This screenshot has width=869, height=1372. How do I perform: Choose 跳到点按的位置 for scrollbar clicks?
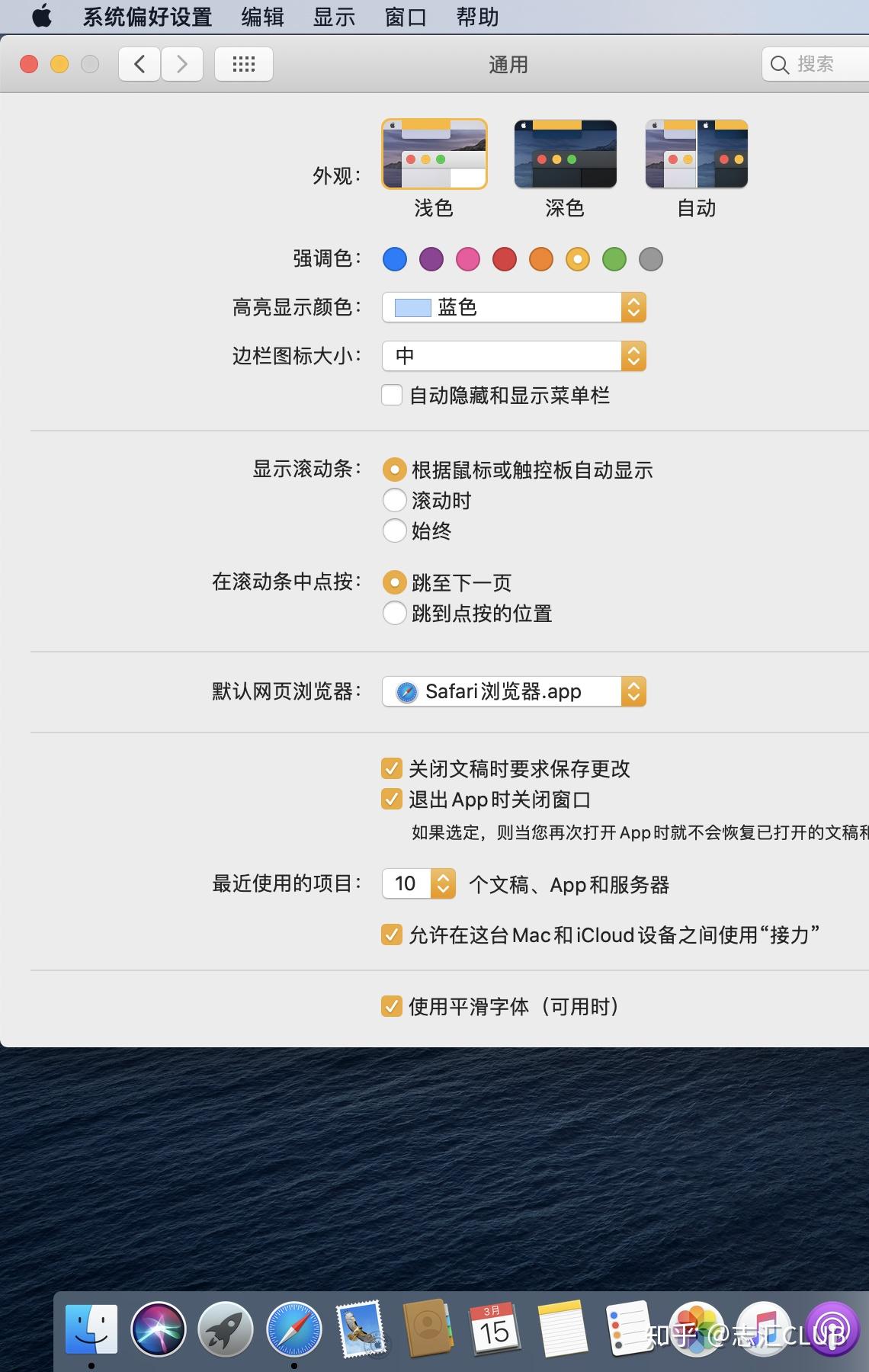point(395,613)
